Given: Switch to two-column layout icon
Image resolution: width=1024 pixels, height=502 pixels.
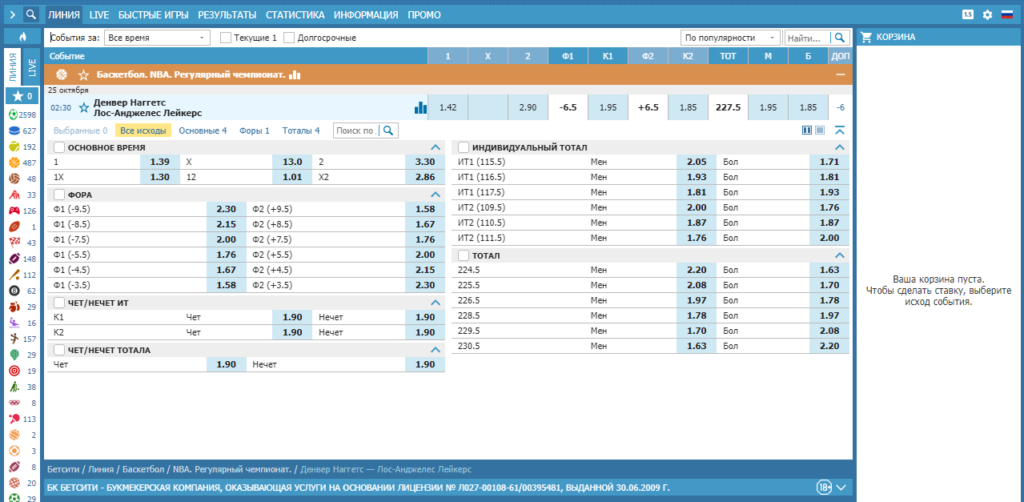Looking at the screenshot, I should (x=807, y=131).
